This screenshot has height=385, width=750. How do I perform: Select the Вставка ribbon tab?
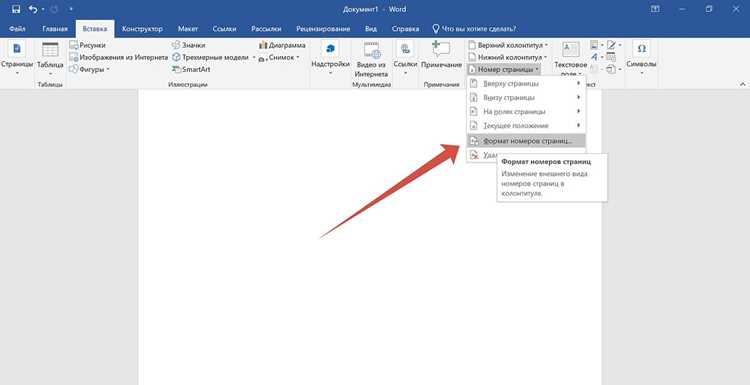pyautogui.click(x=95, y=29)
